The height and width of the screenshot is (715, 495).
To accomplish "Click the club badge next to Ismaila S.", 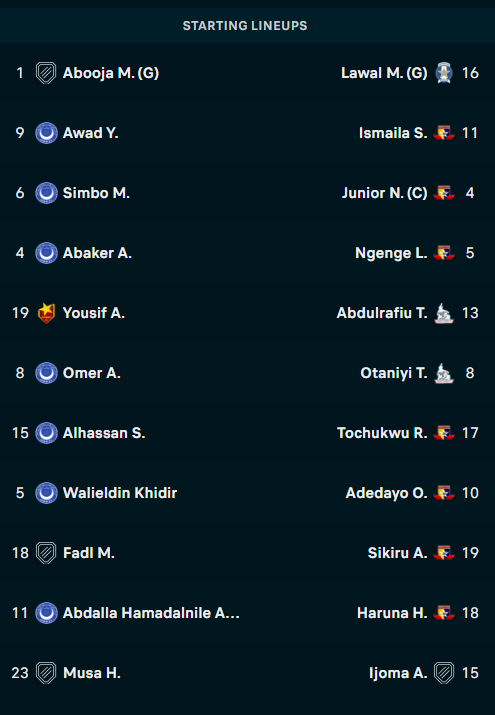I will tap(443, 133).
